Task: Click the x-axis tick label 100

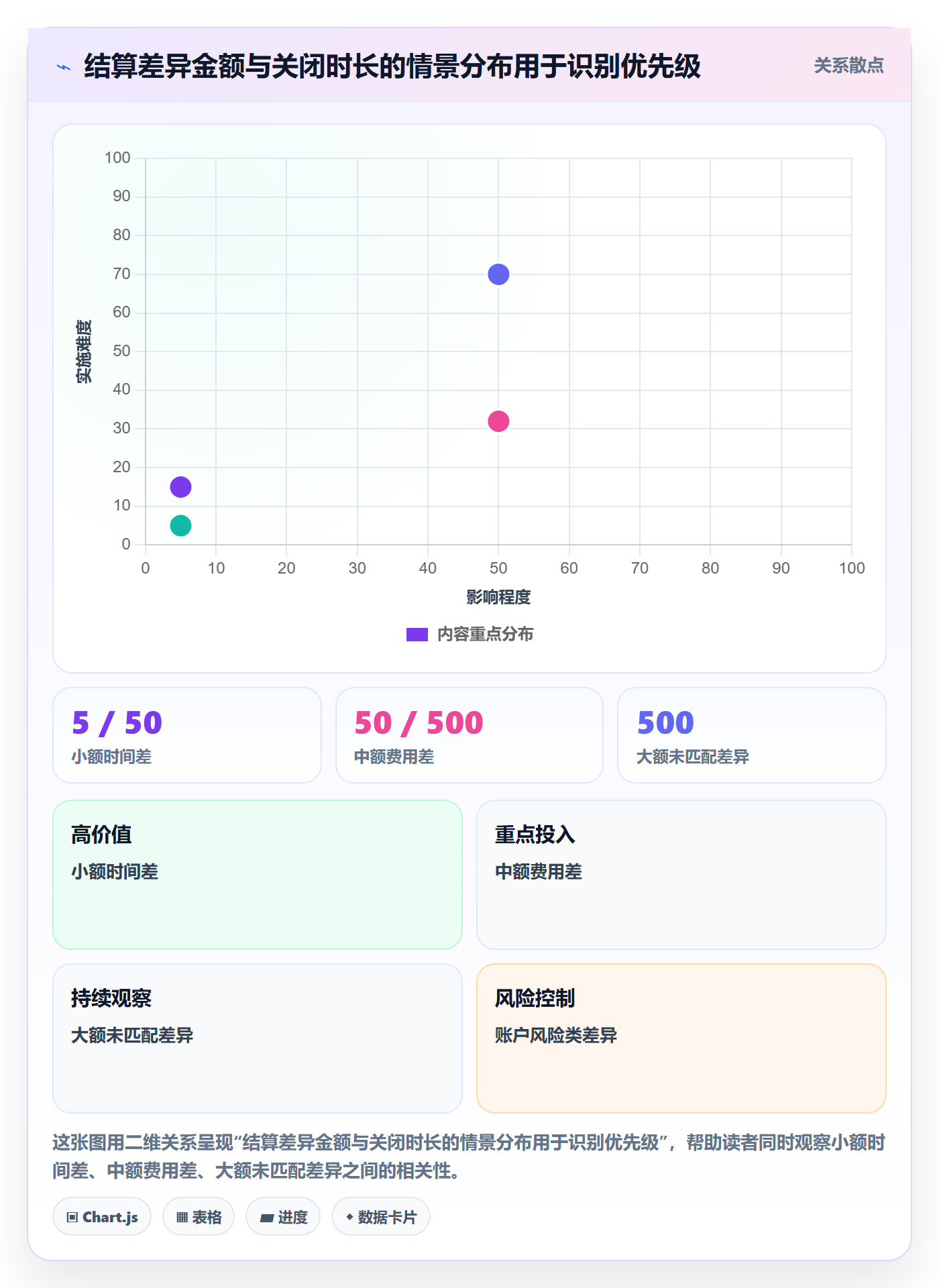Action: tap(852, 568)
